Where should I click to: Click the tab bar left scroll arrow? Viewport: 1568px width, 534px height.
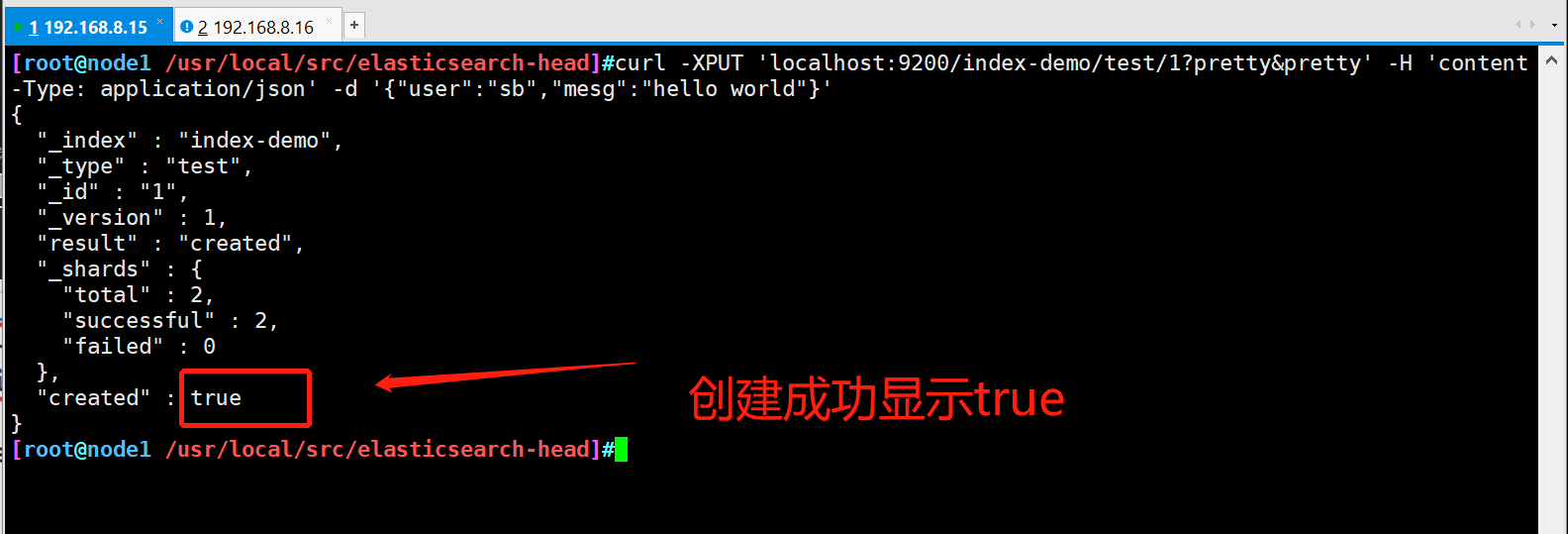click(1518, 24)
